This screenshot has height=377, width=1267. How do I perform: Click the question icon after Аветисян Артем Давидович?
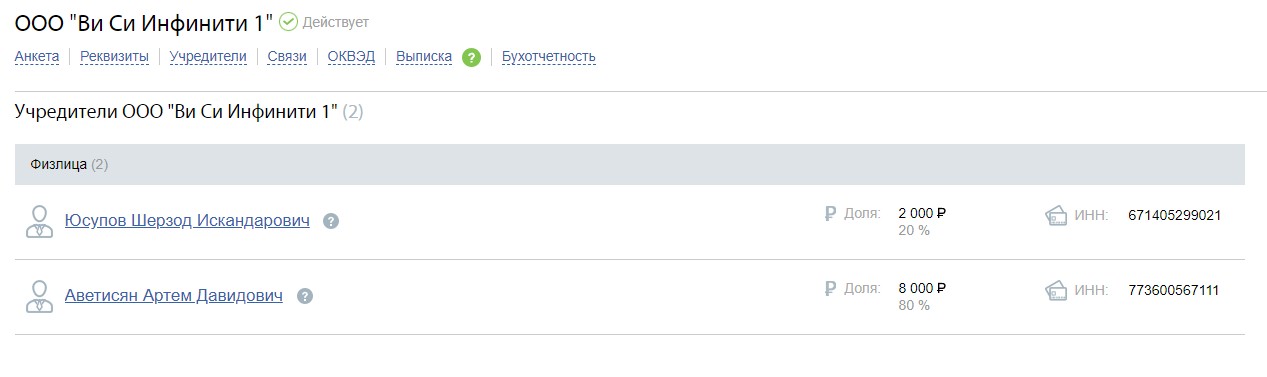[x=305, y=296]
